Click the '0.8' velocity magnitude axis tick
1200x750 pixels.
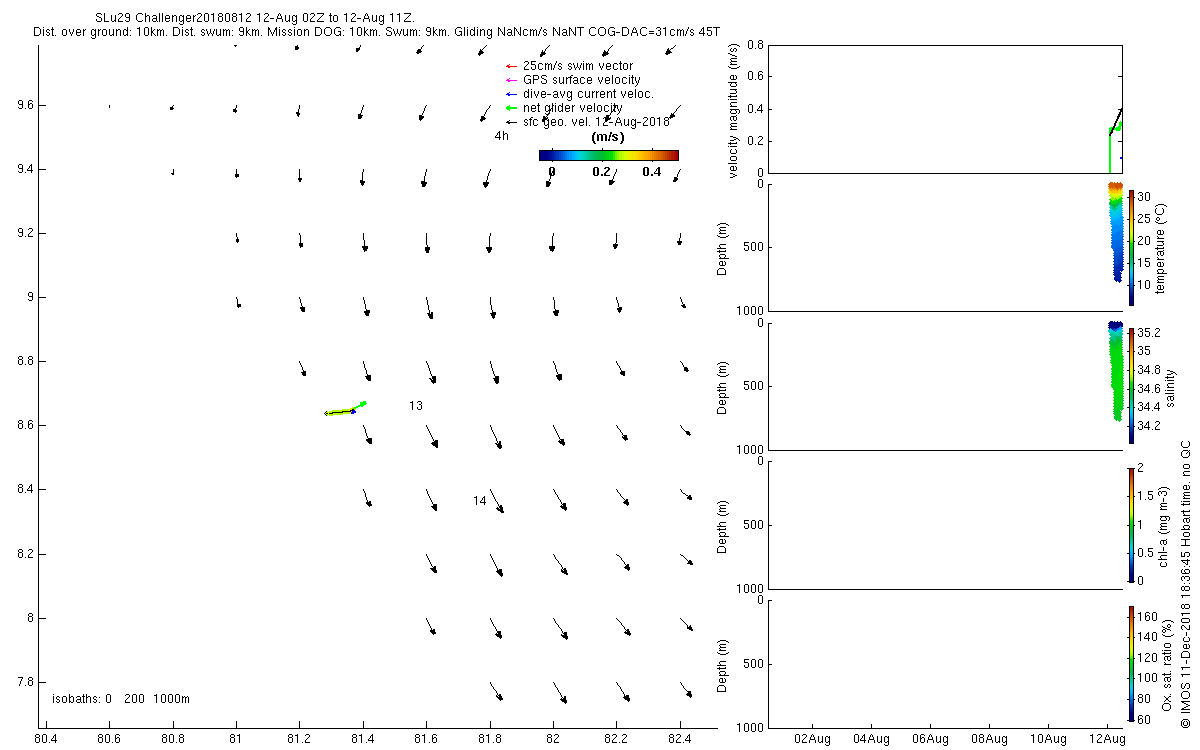755,46
